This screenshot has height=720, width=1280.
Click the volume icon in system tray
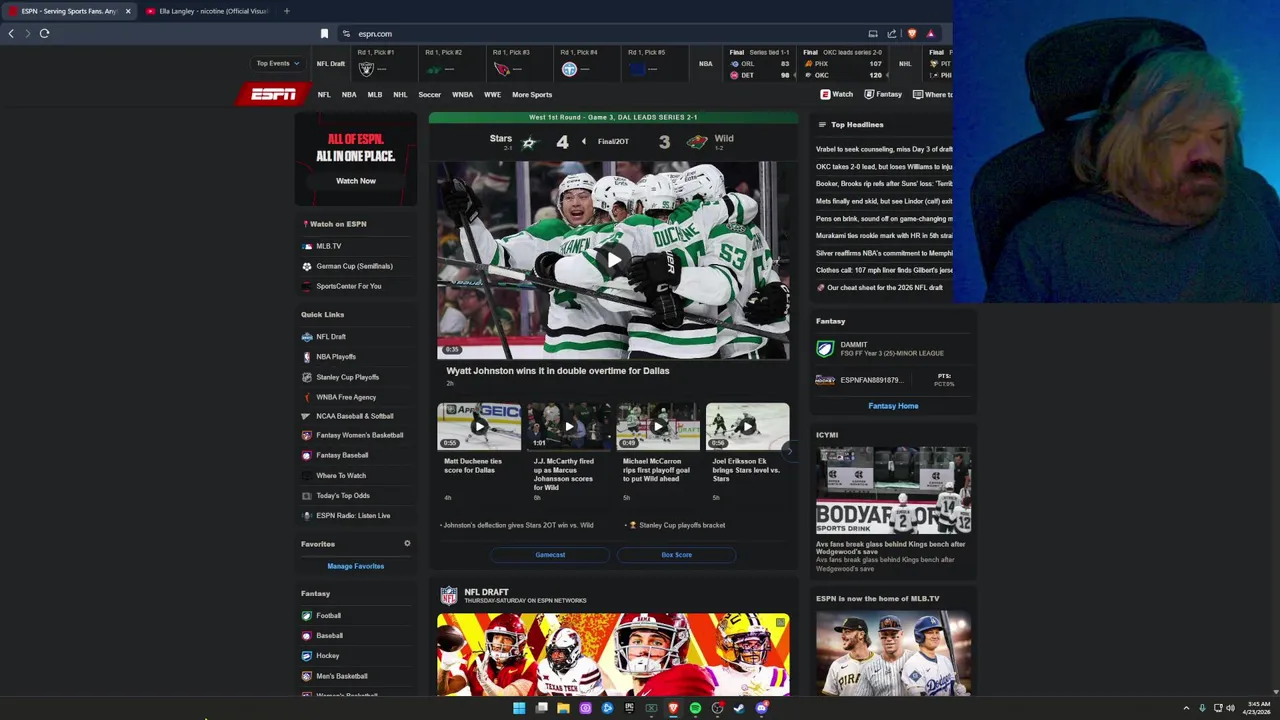pyautogui.click(x=1230, y=708)
